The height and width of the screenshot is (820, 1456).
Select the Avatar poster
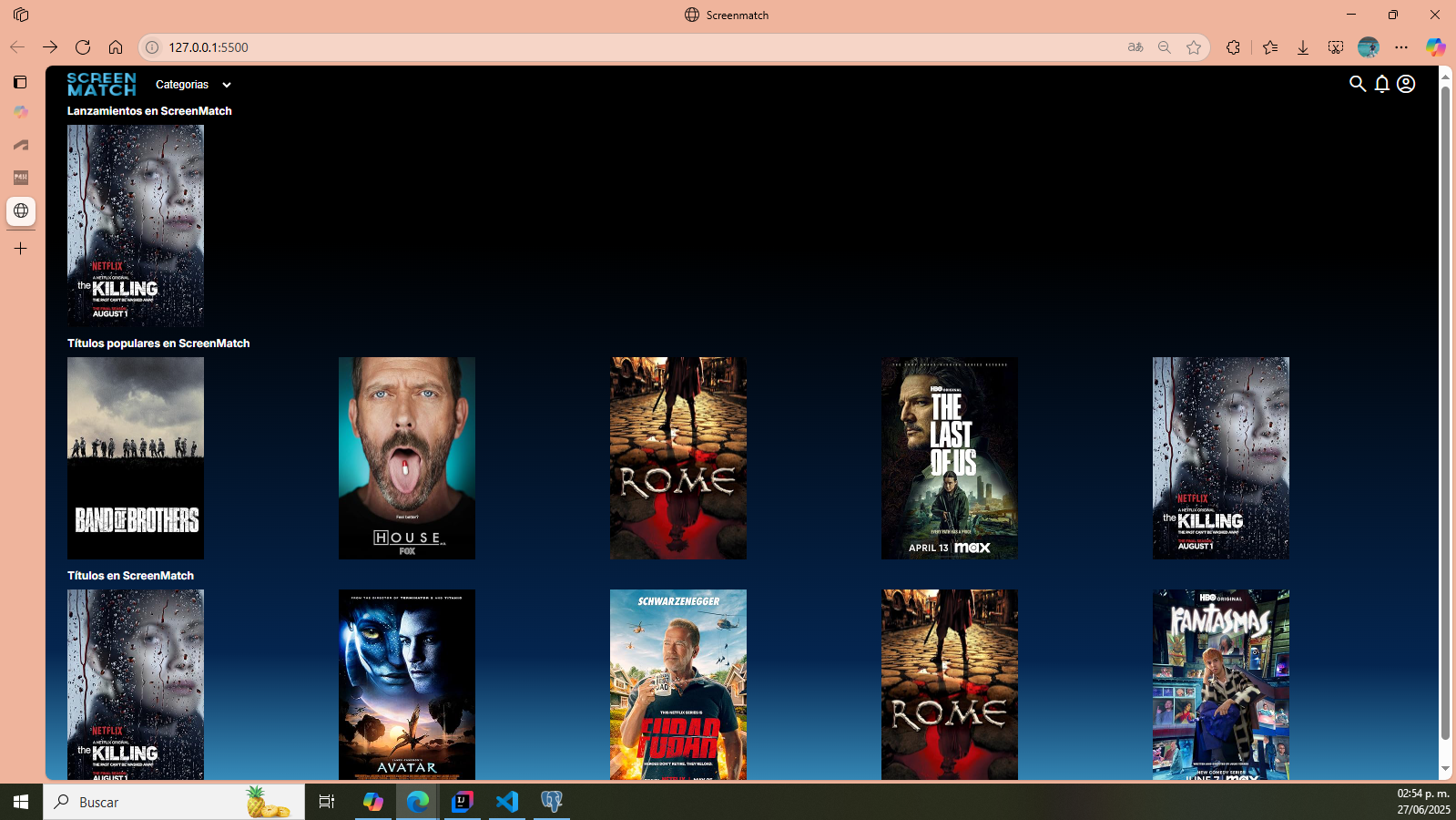point(407,684)
